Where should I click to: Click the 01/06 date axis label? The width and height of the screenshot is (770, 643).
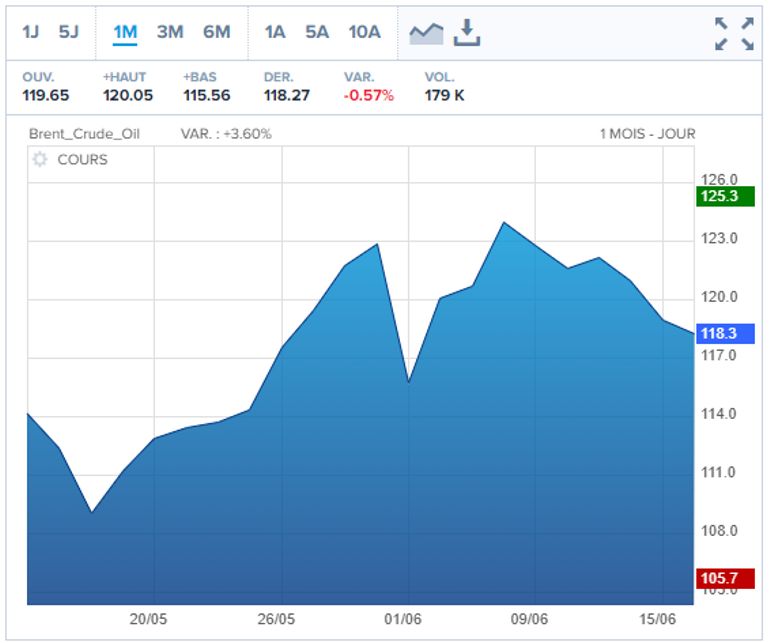coord(403,619)
